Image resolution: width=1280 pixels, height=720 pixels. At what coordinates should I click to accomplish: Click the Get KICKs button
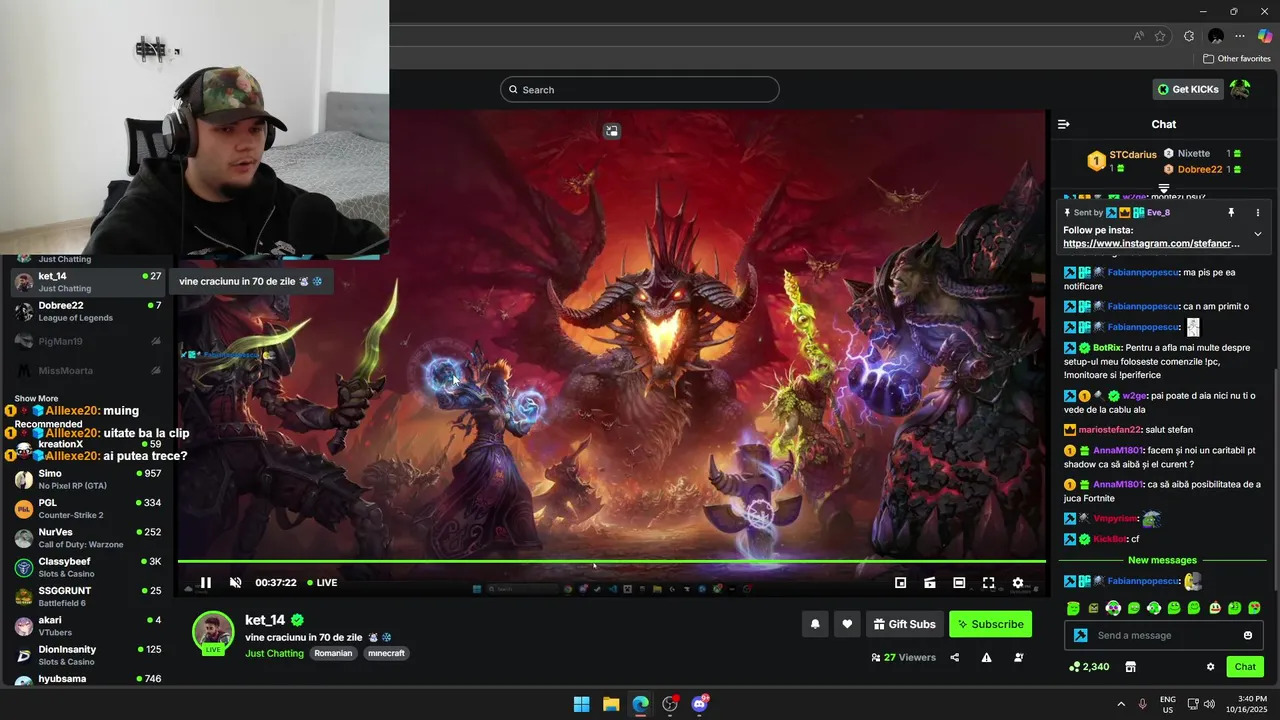click(1188, 89)
